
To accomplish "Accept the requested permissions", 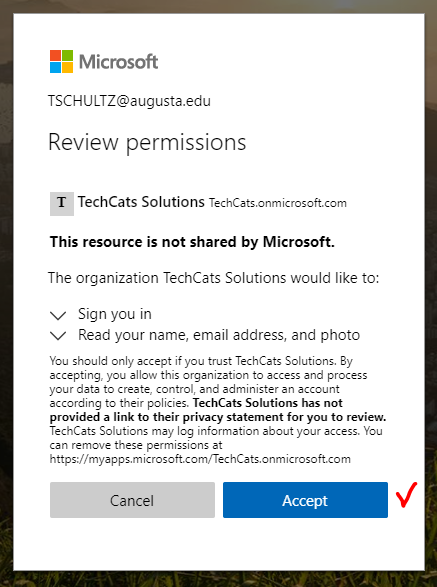I will tap(305, 500).
